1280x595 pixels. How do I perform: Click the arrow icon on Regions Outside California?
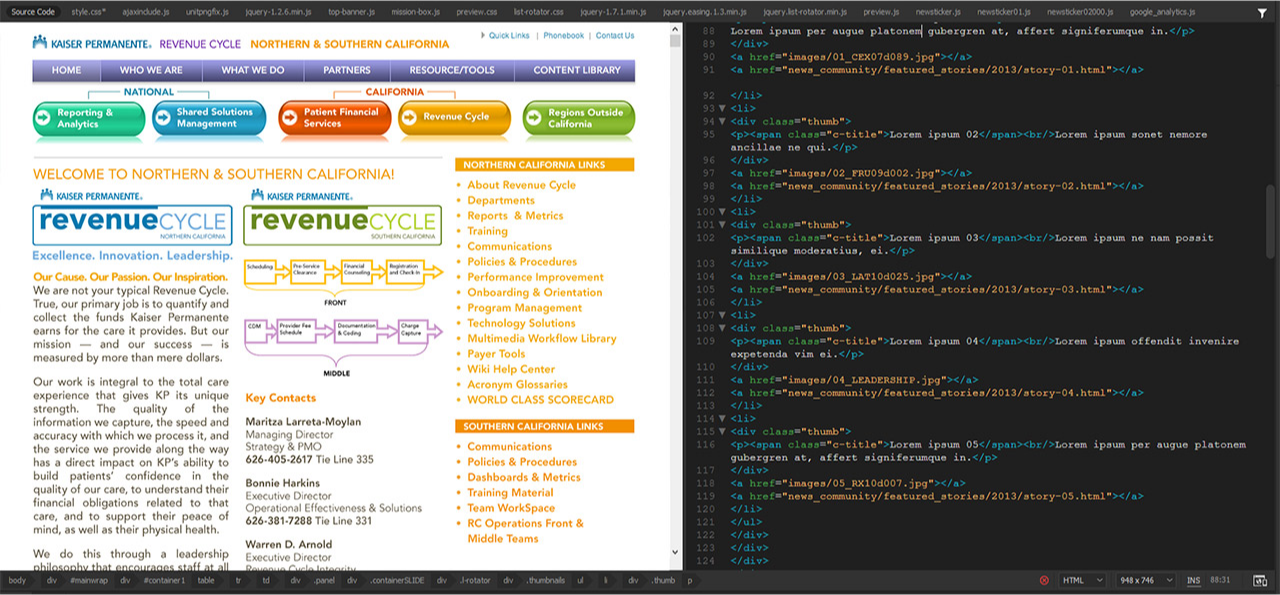coord(533,118)
